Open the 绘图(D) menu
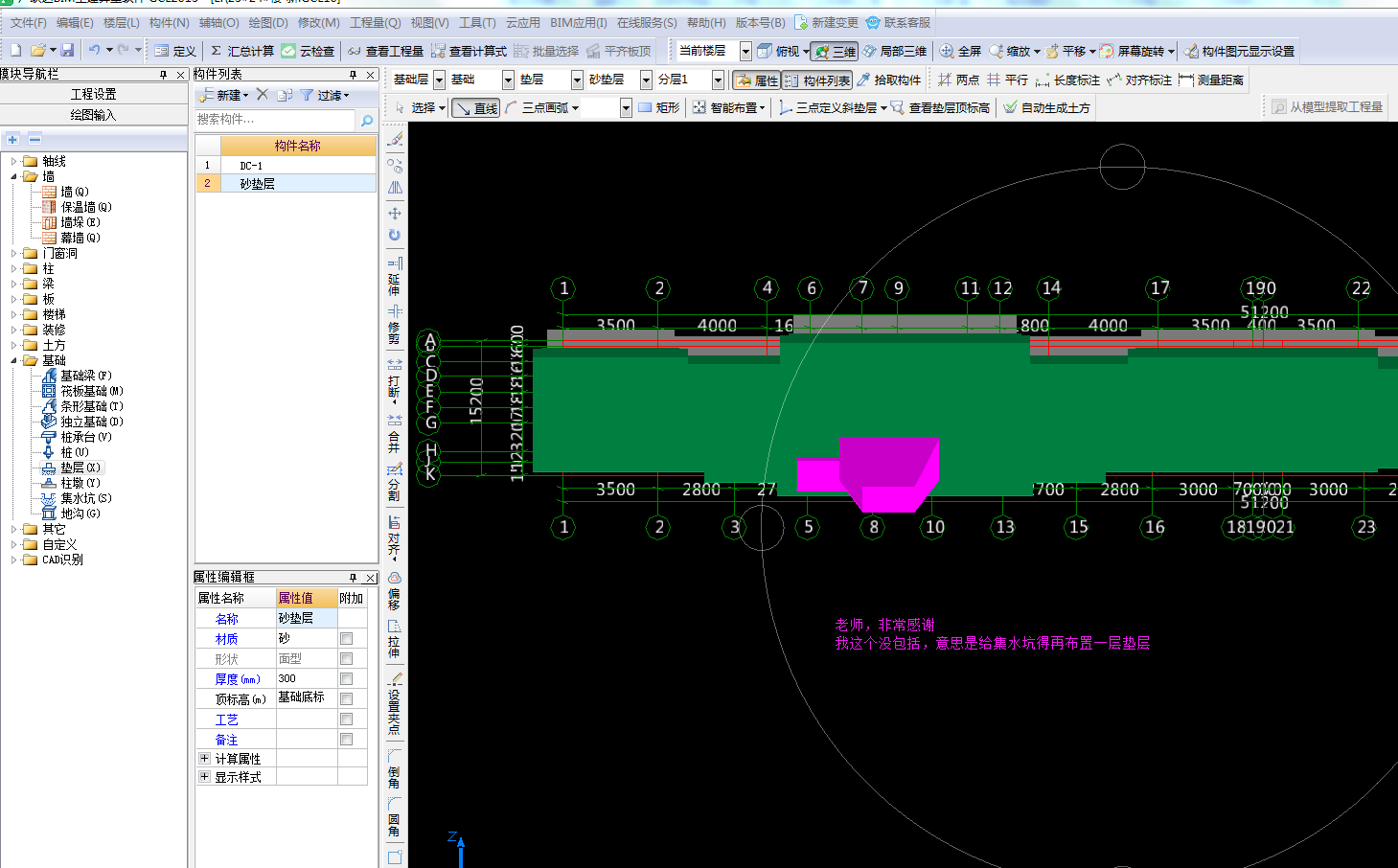 pyautogui.click(x=267, y=22)
